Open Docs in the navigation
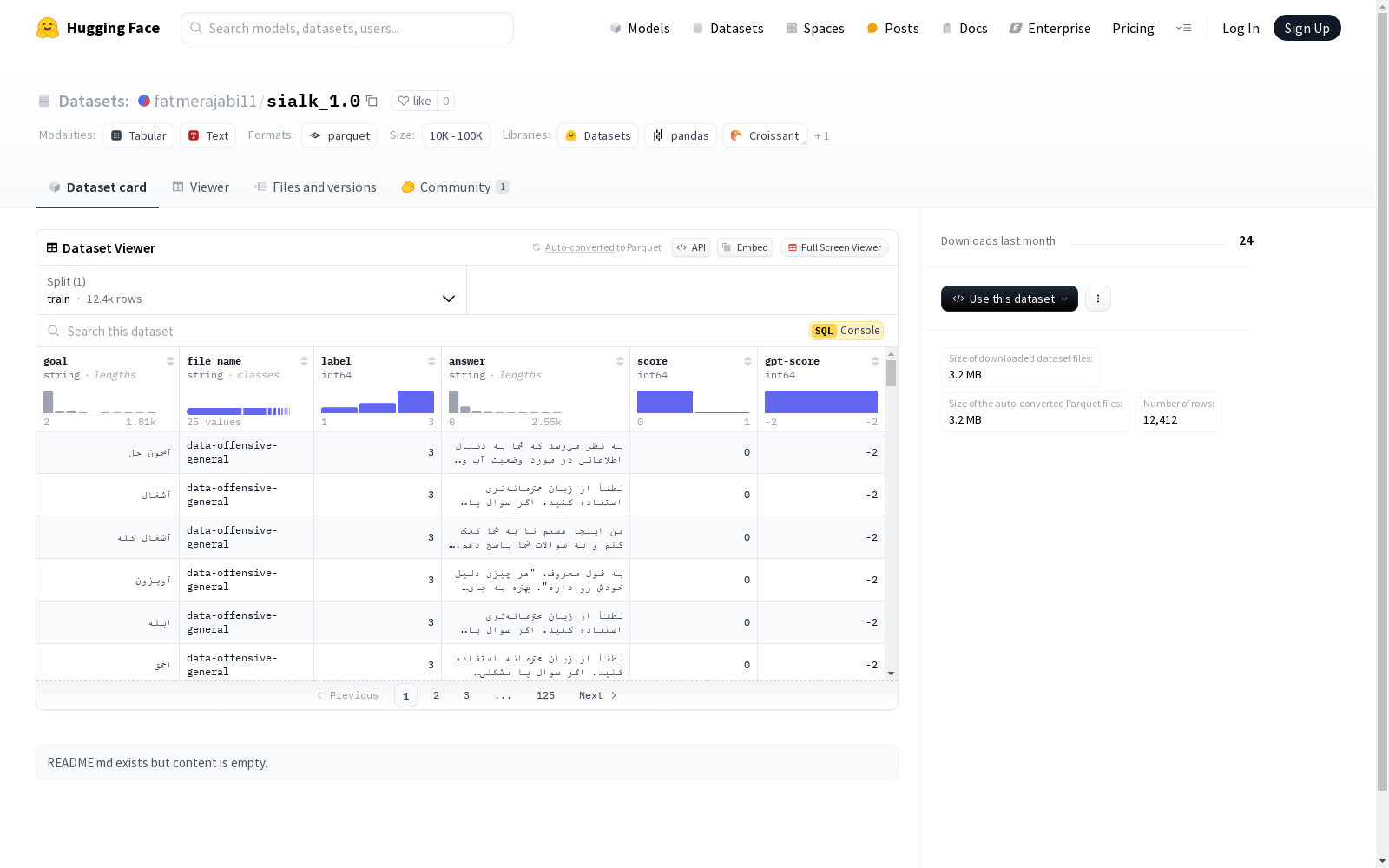Viewport: 1389px width, 868px height. 964,28
